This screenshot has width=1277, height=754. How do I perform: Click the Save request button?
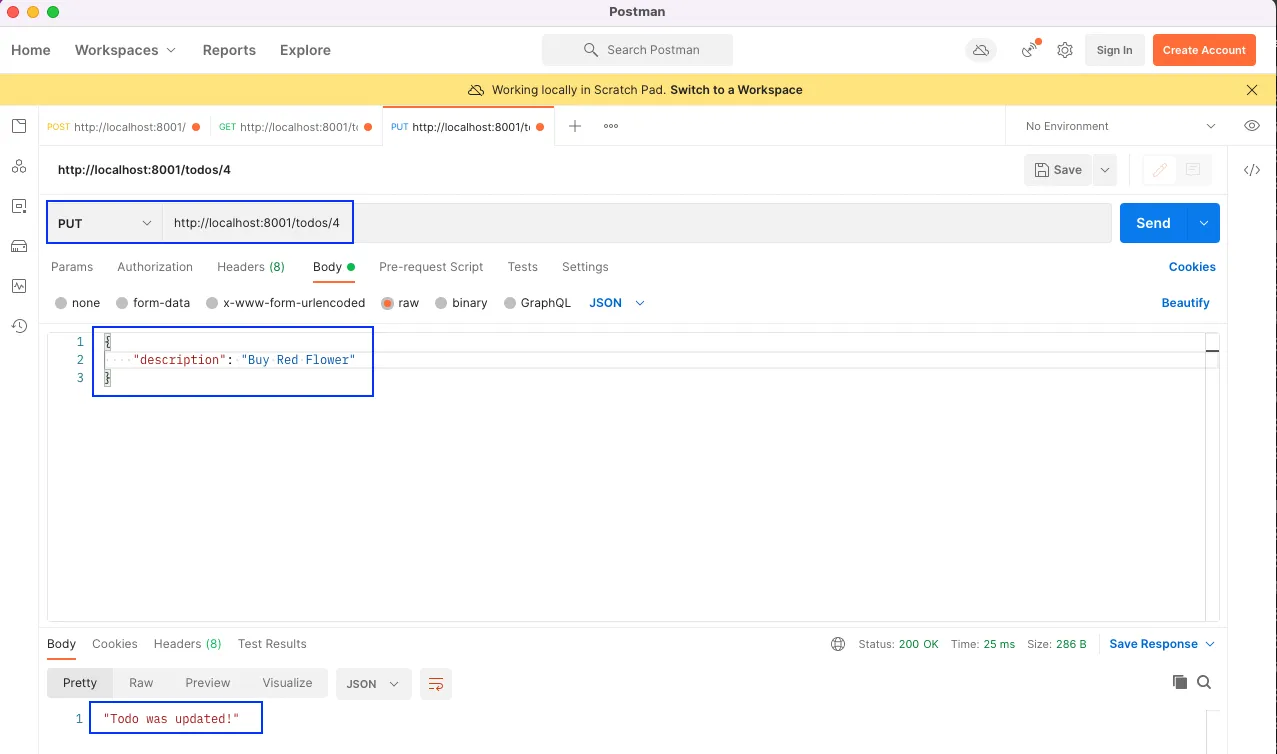point(1058,170)
